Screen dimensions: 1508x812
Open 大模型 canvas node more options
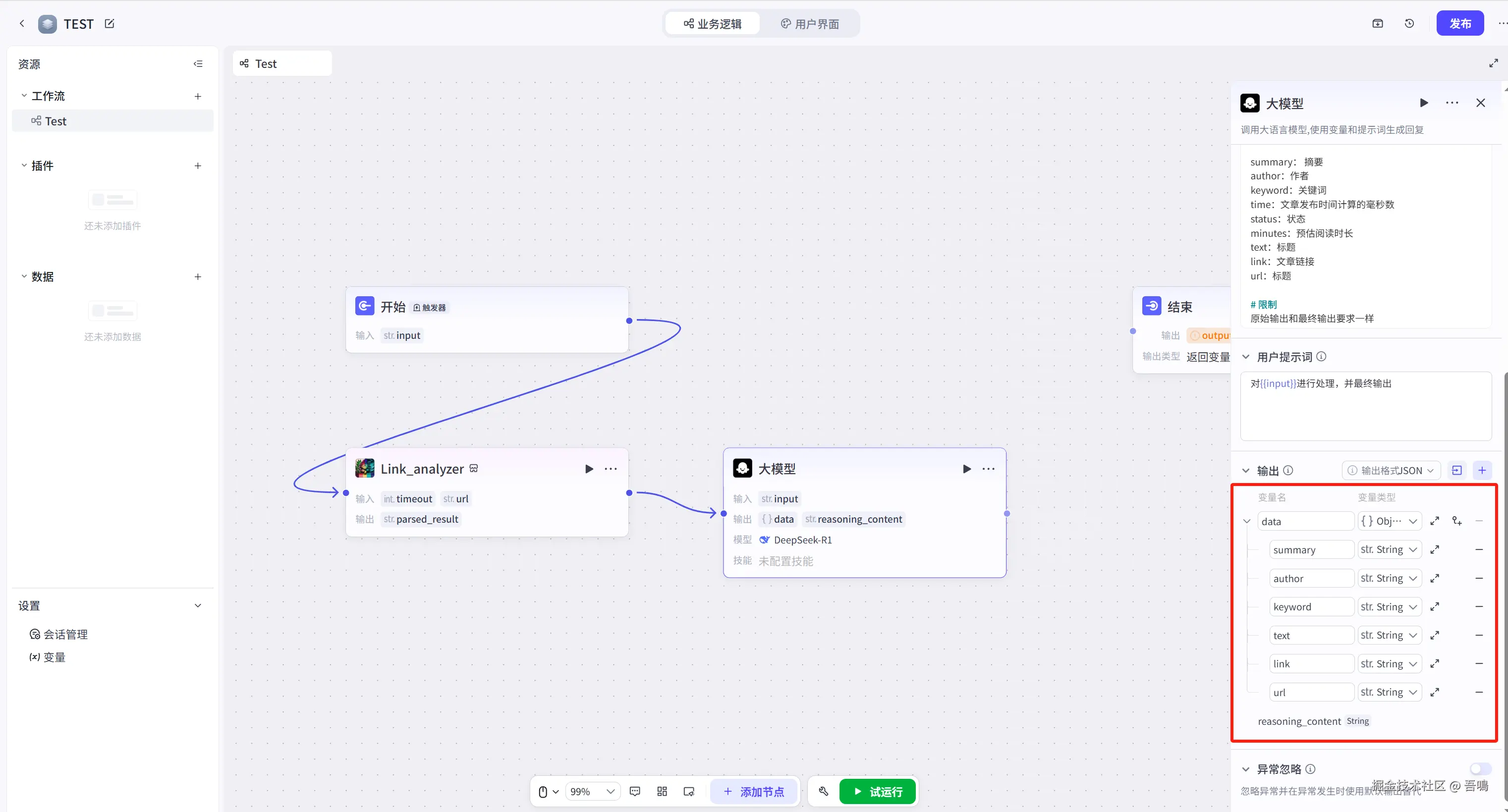988,468
